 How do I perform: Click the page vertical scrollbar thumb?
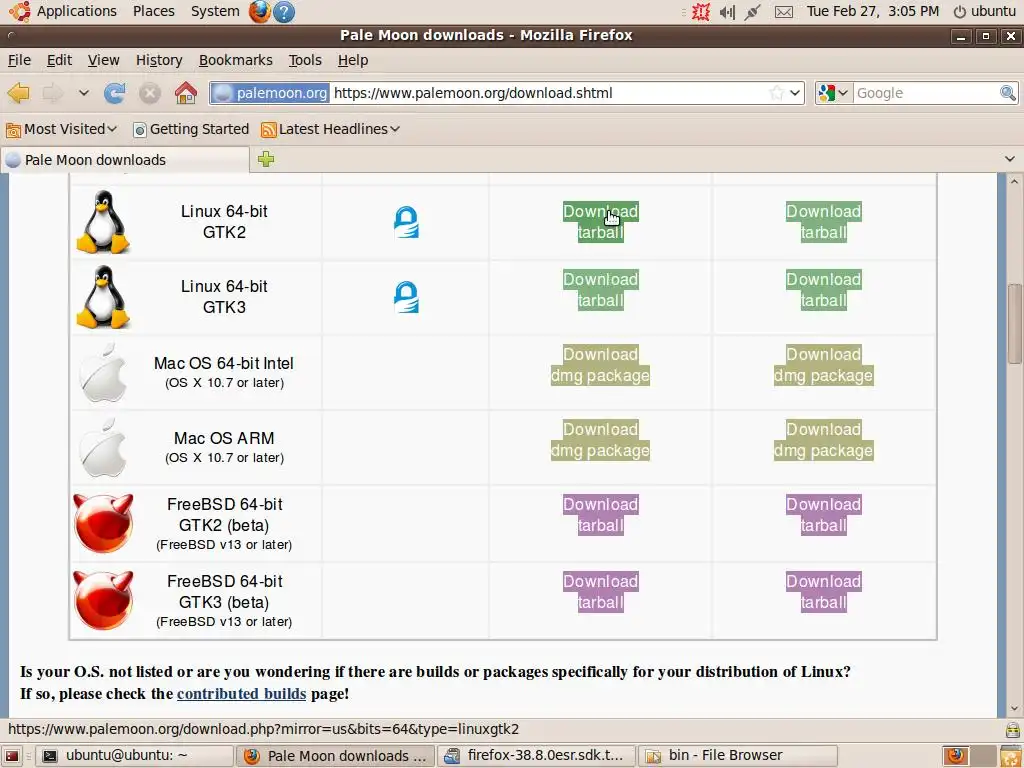[1014, 323]
